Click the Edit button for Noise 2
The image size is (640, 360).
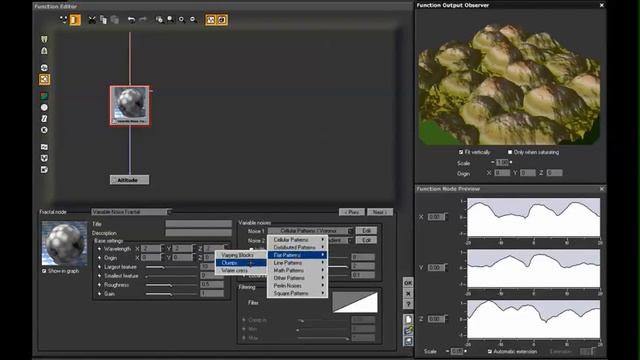click(366, 240)
